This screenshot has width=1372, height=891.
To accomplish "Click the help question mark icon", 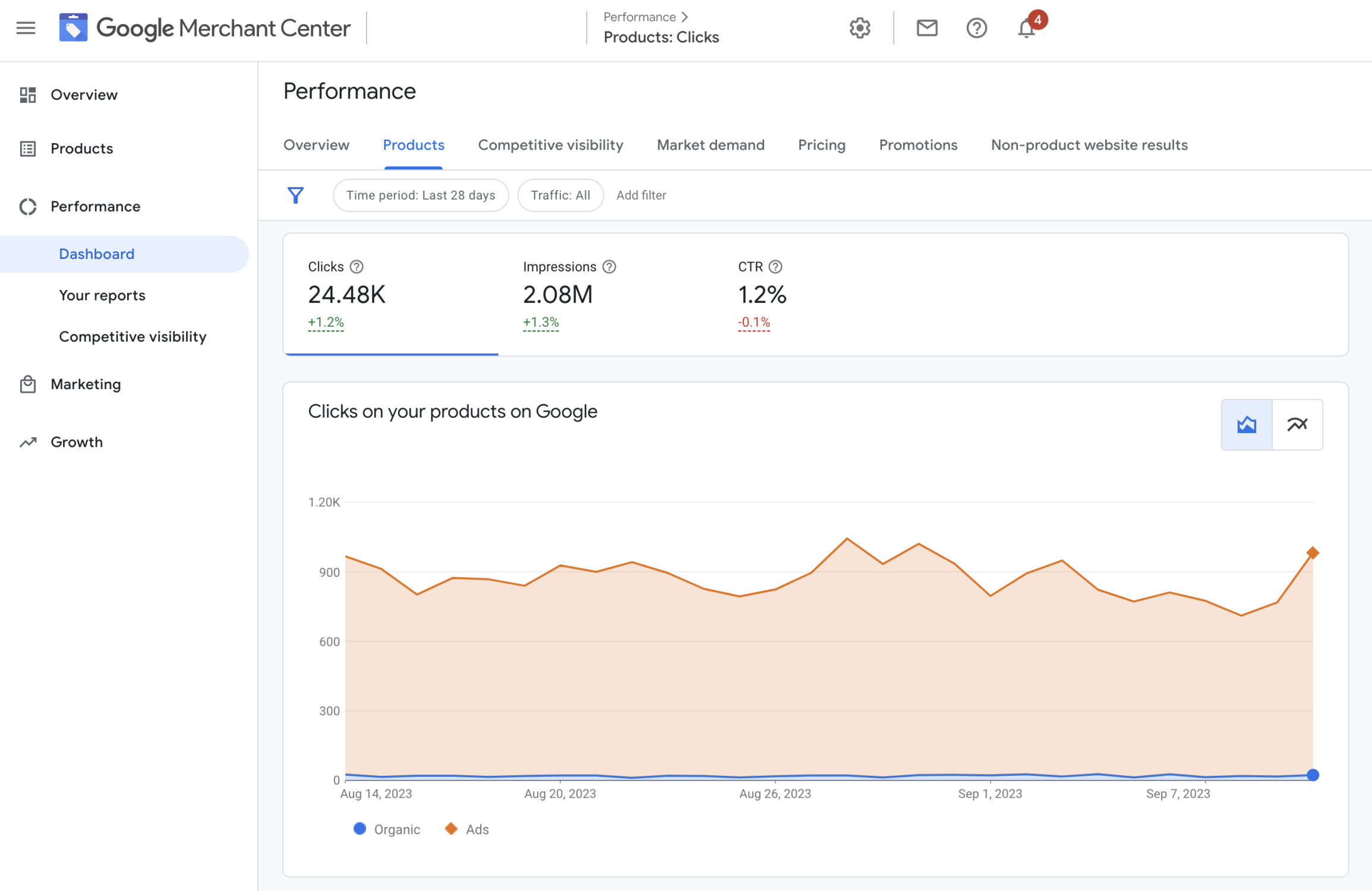I will (x=976, y=28).
